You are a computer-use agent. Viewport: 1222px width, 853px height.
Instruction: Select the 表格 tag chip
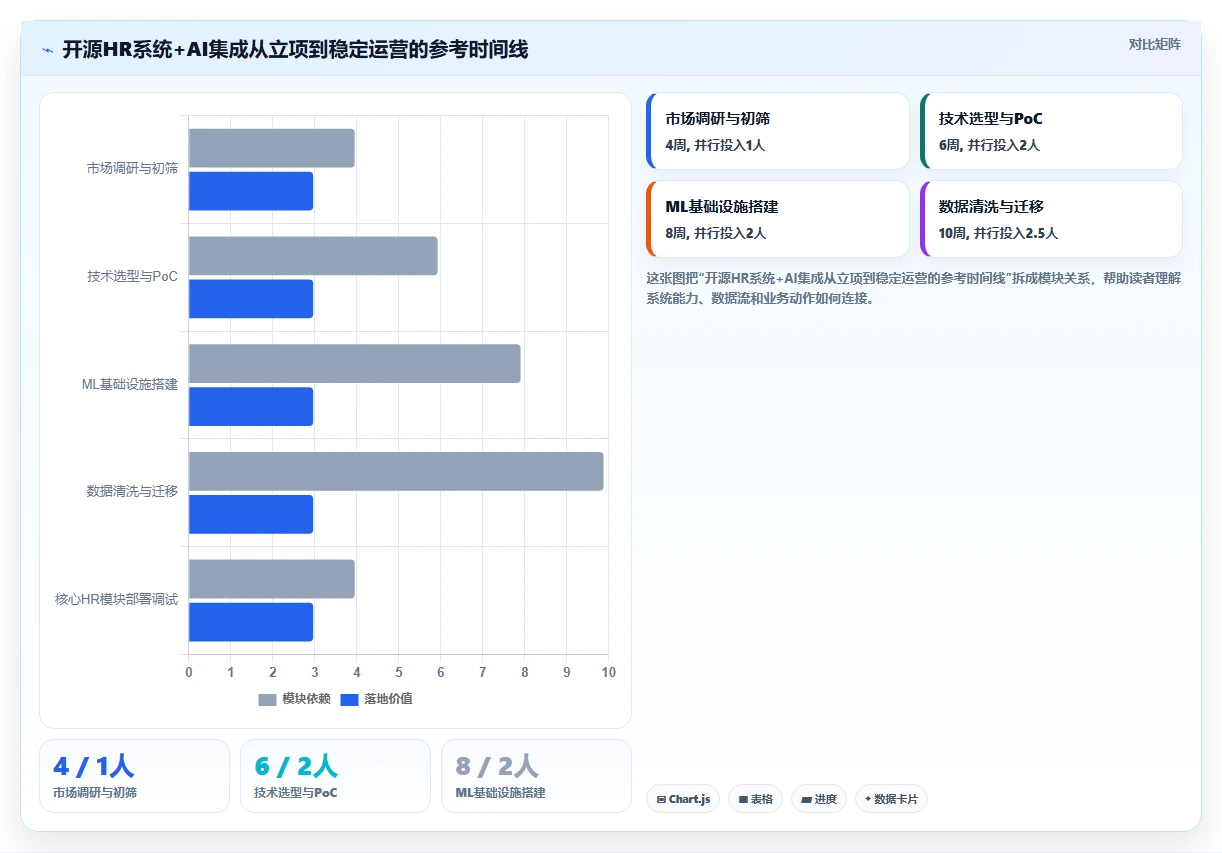pos(755,799)
